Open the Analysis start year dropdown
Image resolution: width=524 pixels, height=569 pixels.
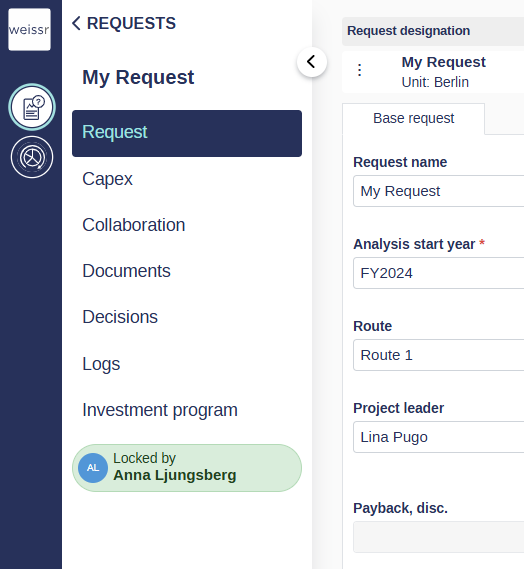point(439,273)
